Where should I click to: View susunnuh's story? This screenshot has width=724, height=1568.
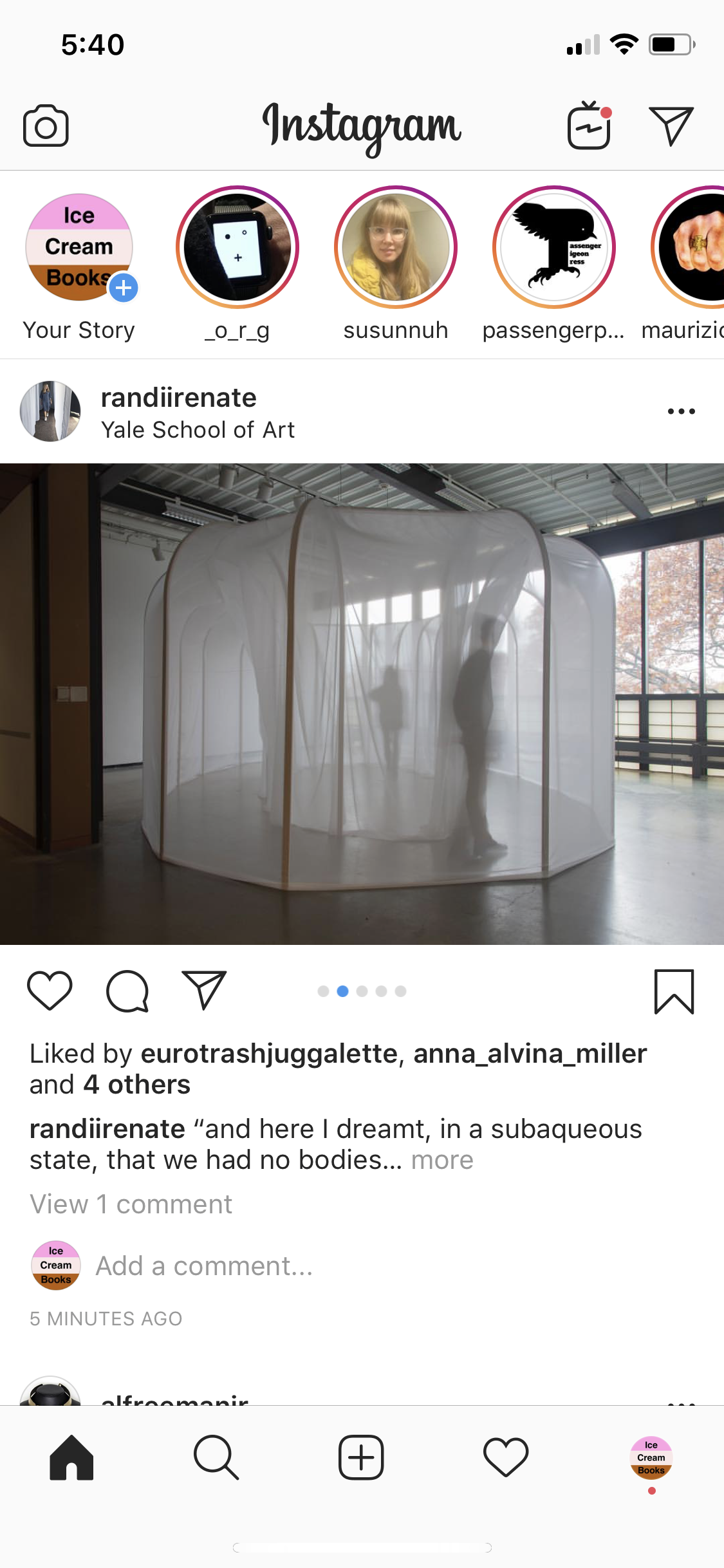tap(396, 247)
